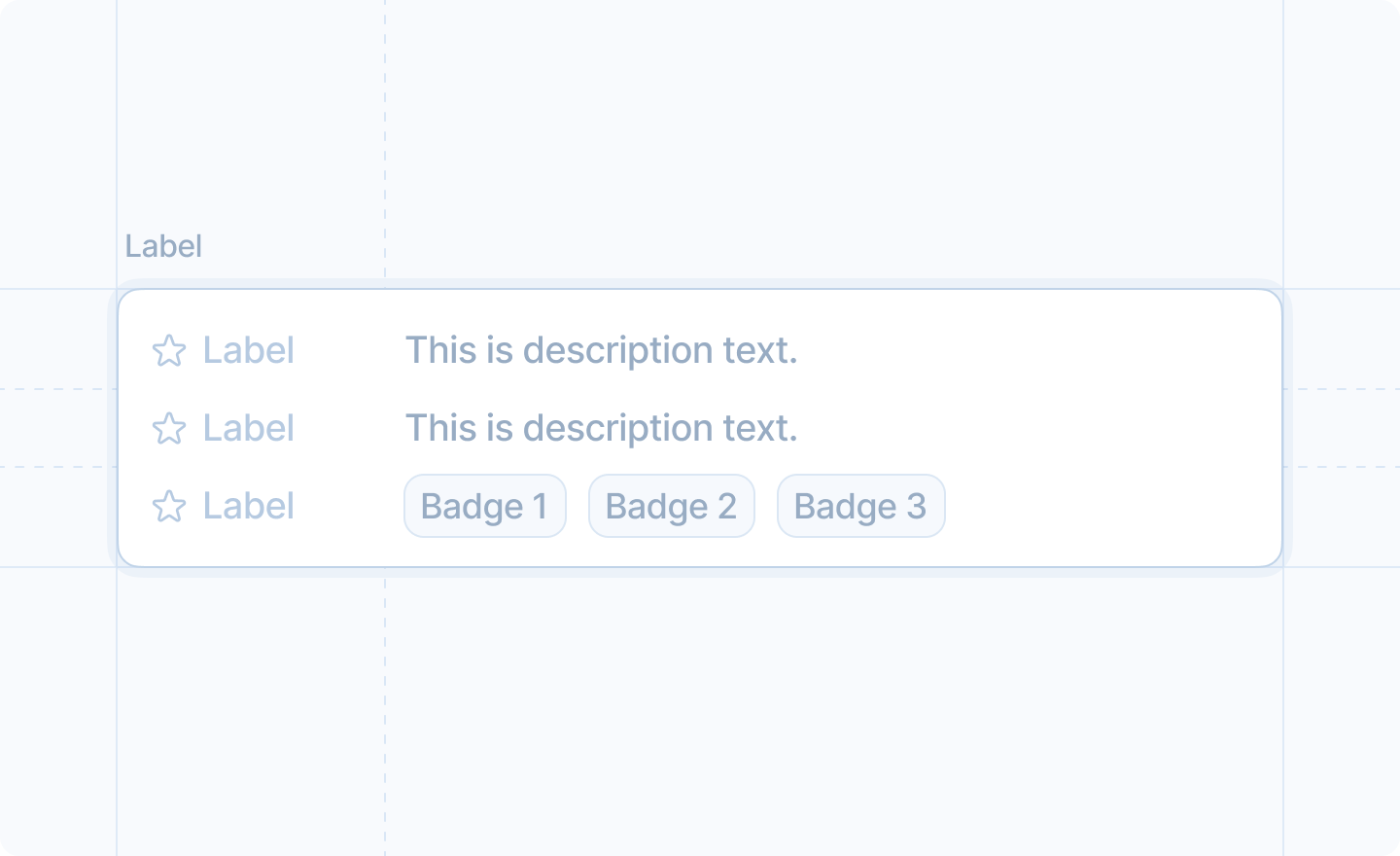Click the word "text." in the second row
This screenshot has height=856, width=1400.
point(759,429)
